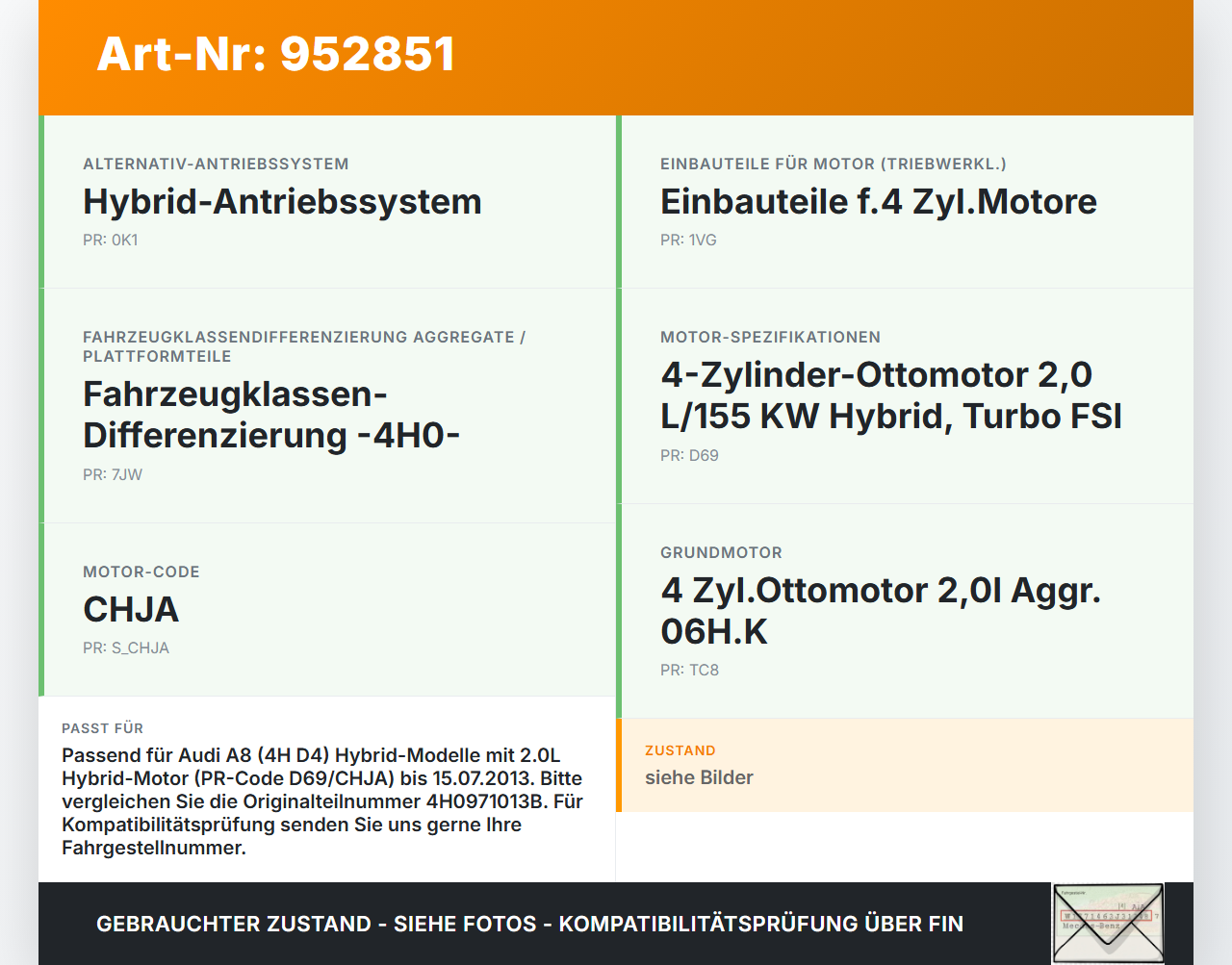This screenshot has width=1232, height=965.
Task: Click the PASST FÜR label
Action: (x=102, y=728)
